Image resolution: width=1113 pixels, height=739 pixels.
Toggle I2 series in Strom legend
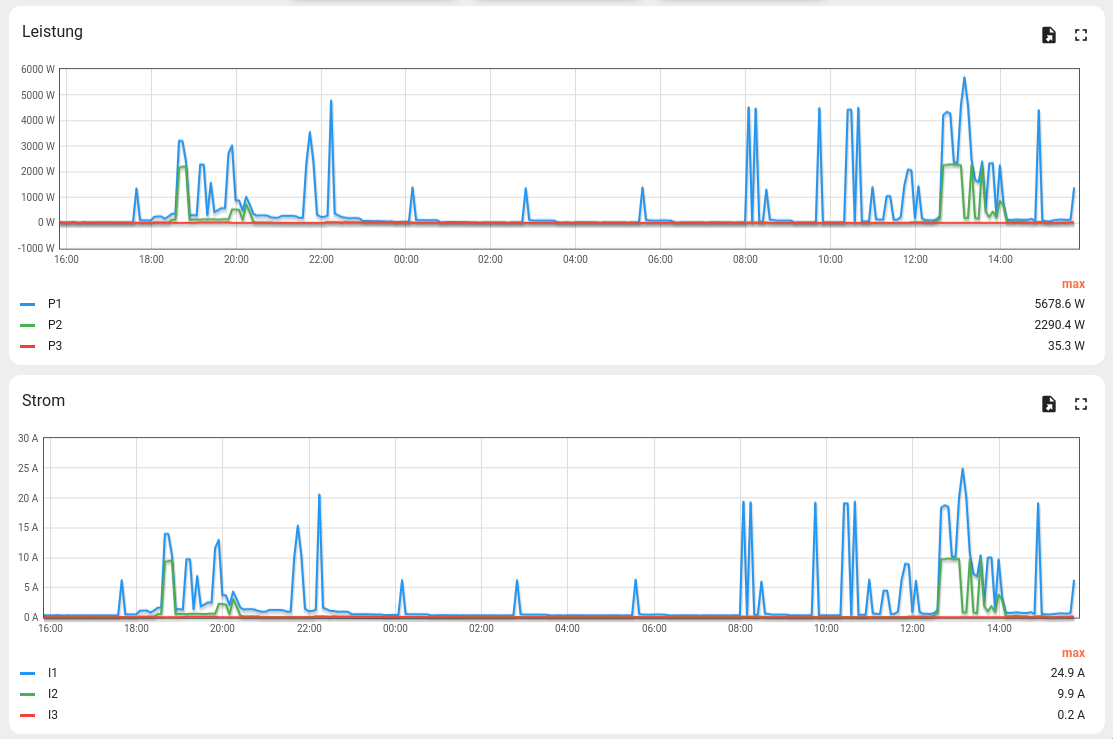tap(53, 694)
